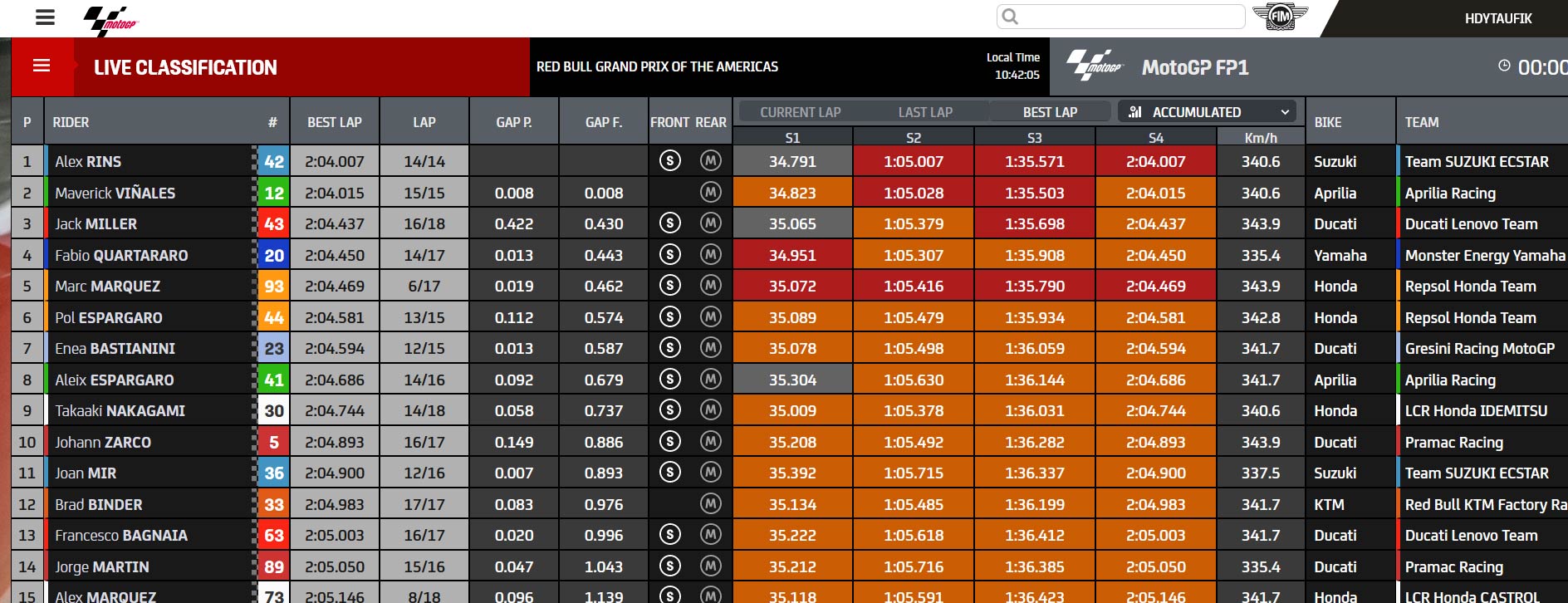This screenshot has height=603, width=1568.
Task: Sort by the Team column header
Action: [x=1422, y=122]
